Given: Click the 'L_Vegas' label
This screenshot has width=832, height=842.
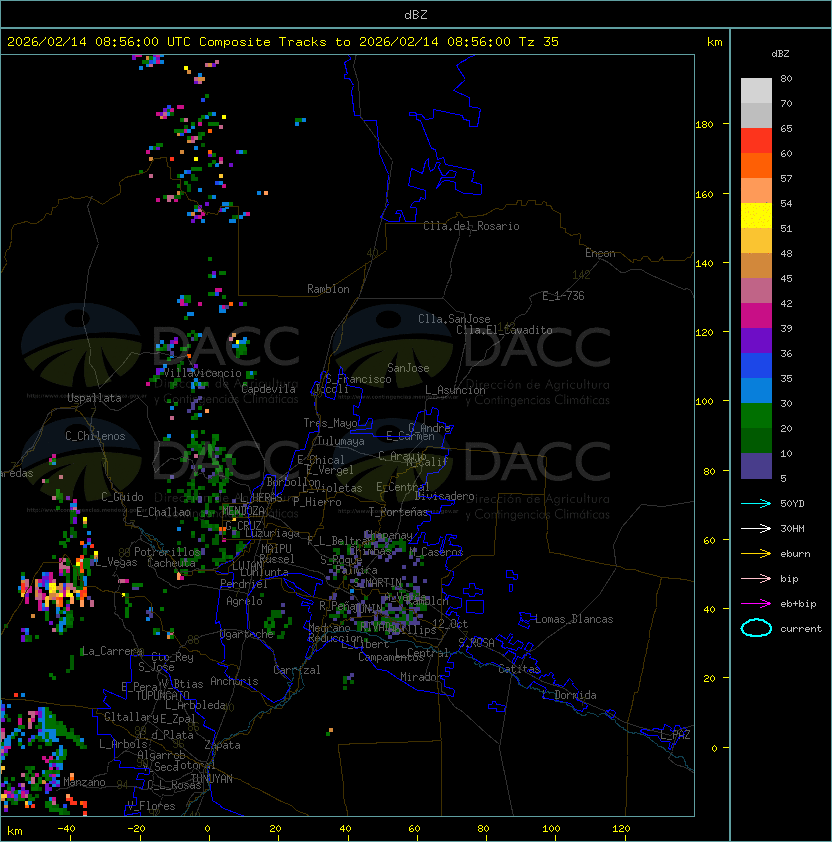Looking at the screenshot, I should (x=116, y=562).
